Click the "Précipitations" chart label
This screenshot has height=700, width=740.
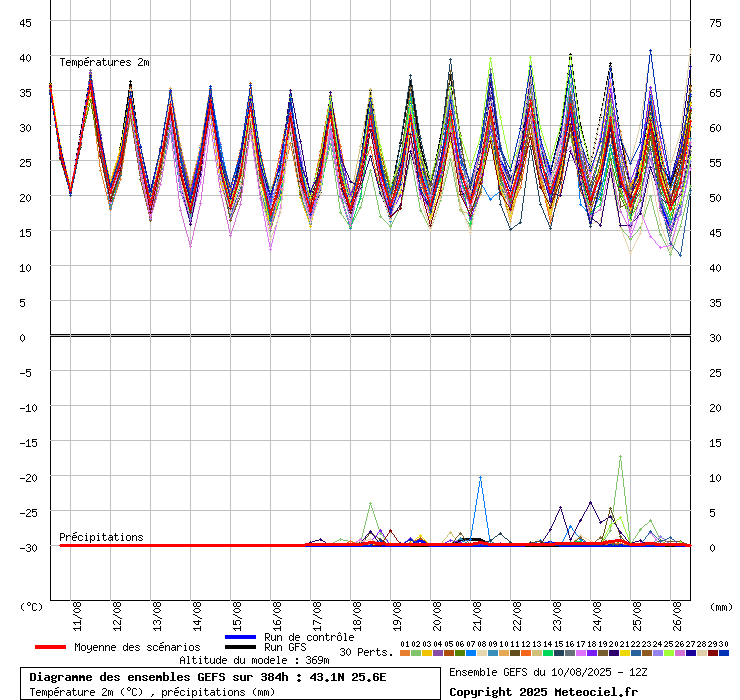click(x=101, y=537)
